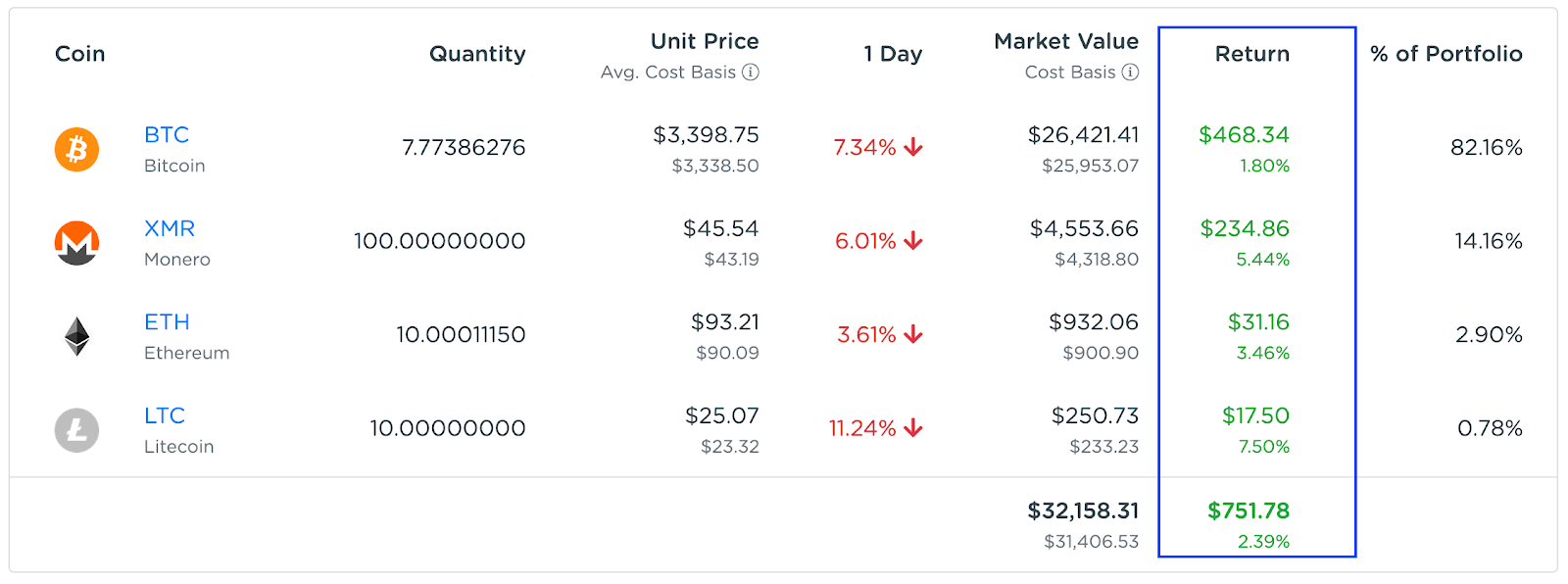The height and width of the screenshot is (584, 1568).
Task: Click the Litecoin gray coin icon
Action: tap(76, 430)
